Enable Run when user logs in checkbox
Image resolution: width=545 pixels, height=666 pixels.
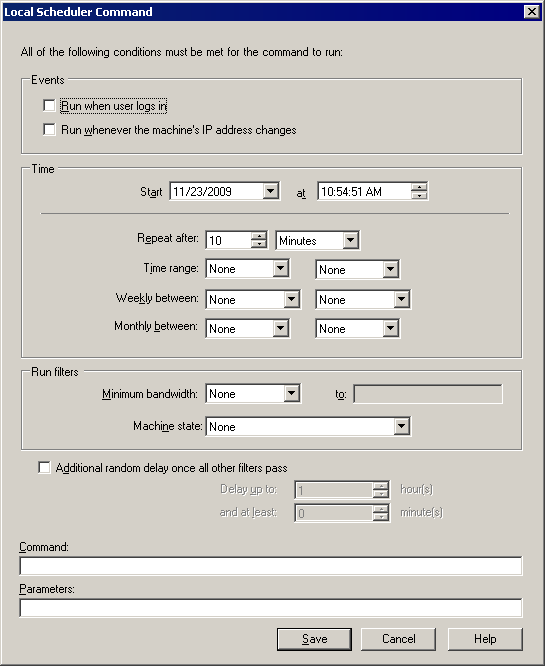[x=49, y=105]
